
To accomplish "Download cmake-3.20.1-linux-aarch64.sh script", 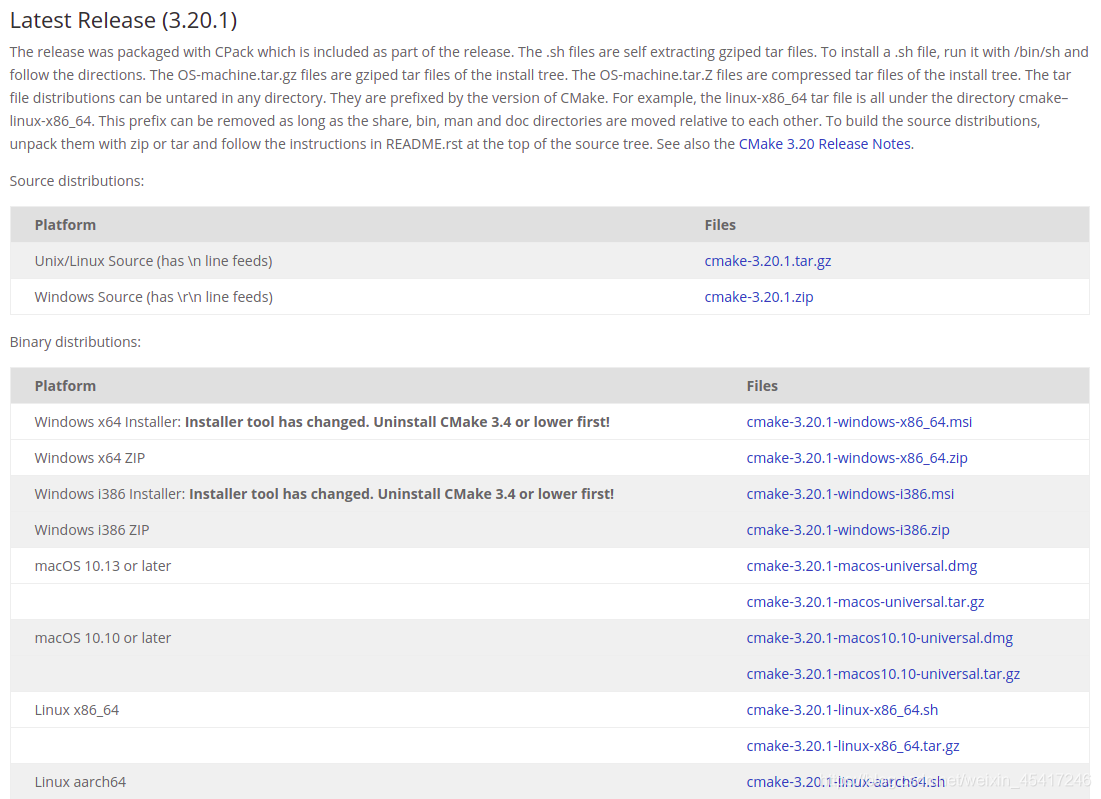I will pyautogui.click(x=845, y=782).
